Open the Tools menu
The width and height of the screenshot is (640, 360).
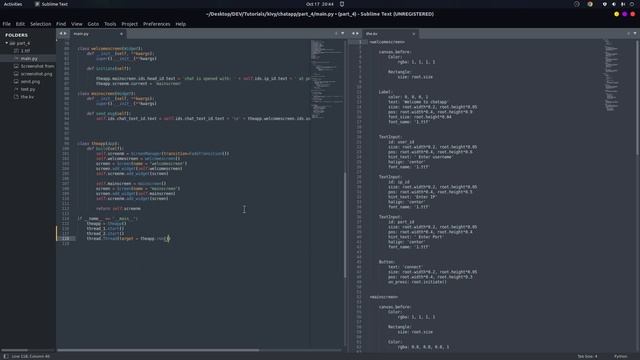click(x=110, y=24)
